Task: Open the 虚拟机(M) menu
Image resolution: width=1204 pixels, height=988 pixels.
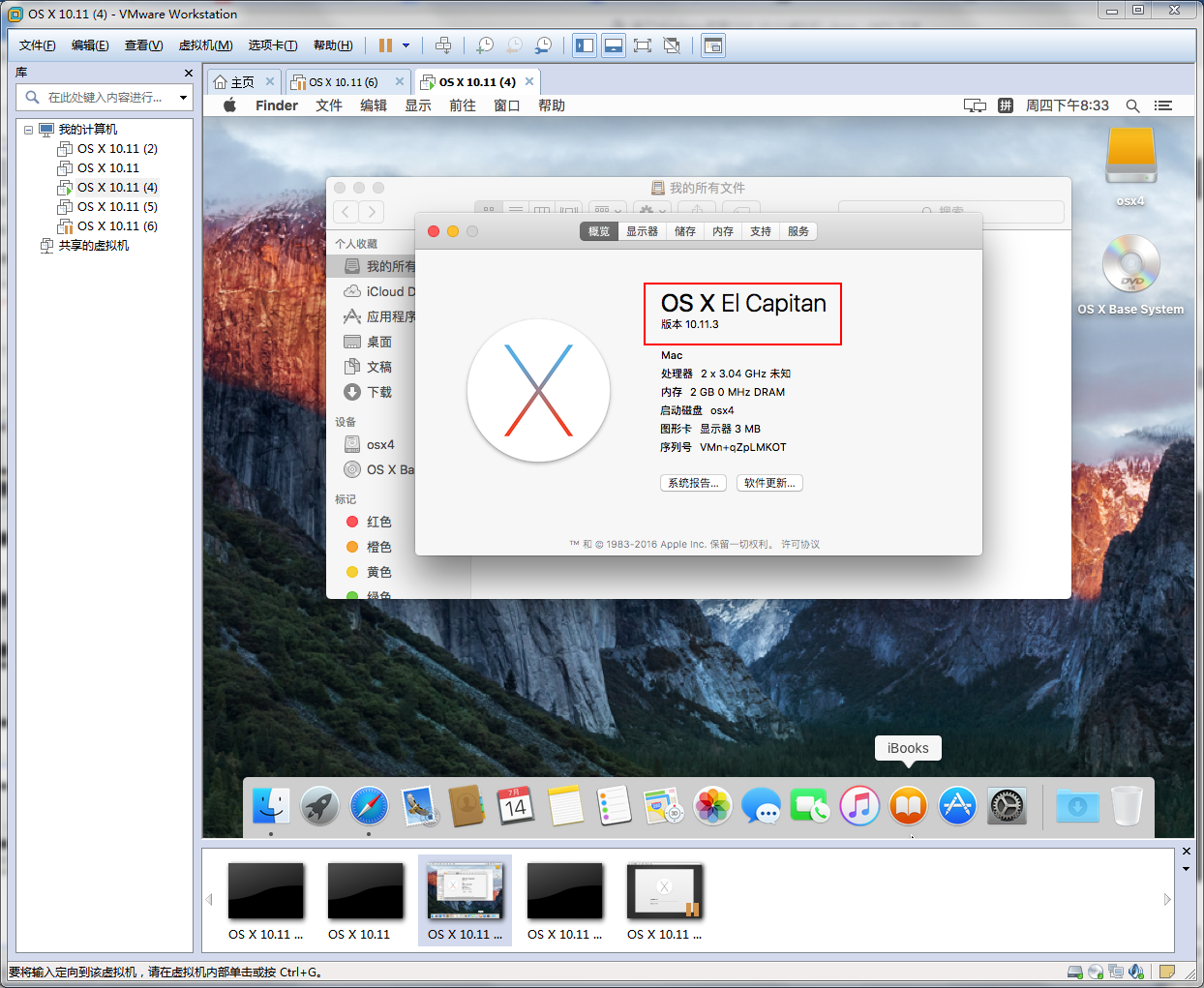Action: point(205,45)
